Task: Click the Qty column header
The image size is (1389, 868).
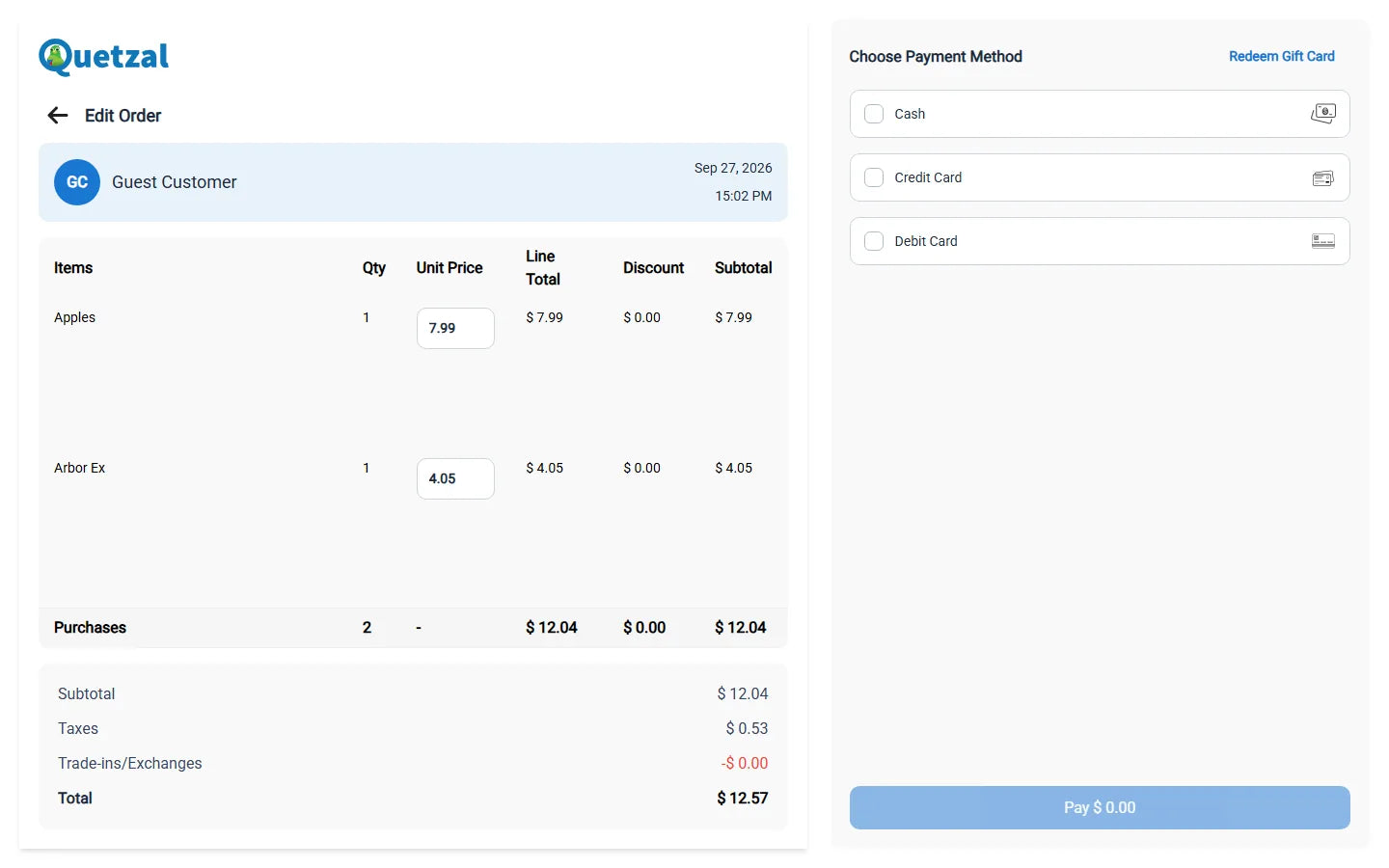Action: click(x=374, y=268)
